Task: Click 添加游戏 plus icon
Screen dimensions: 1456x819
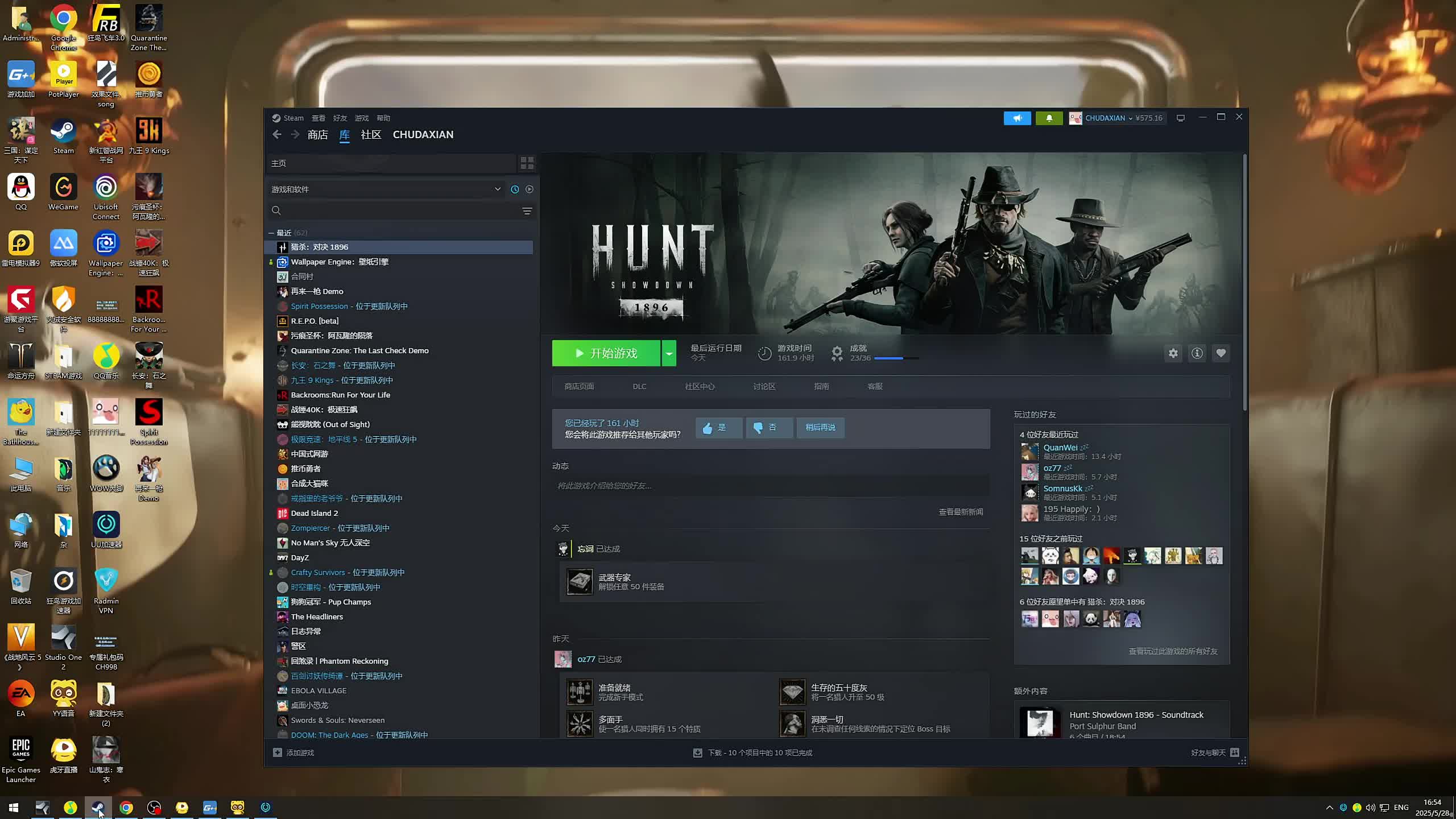Action: click(278, 752)
